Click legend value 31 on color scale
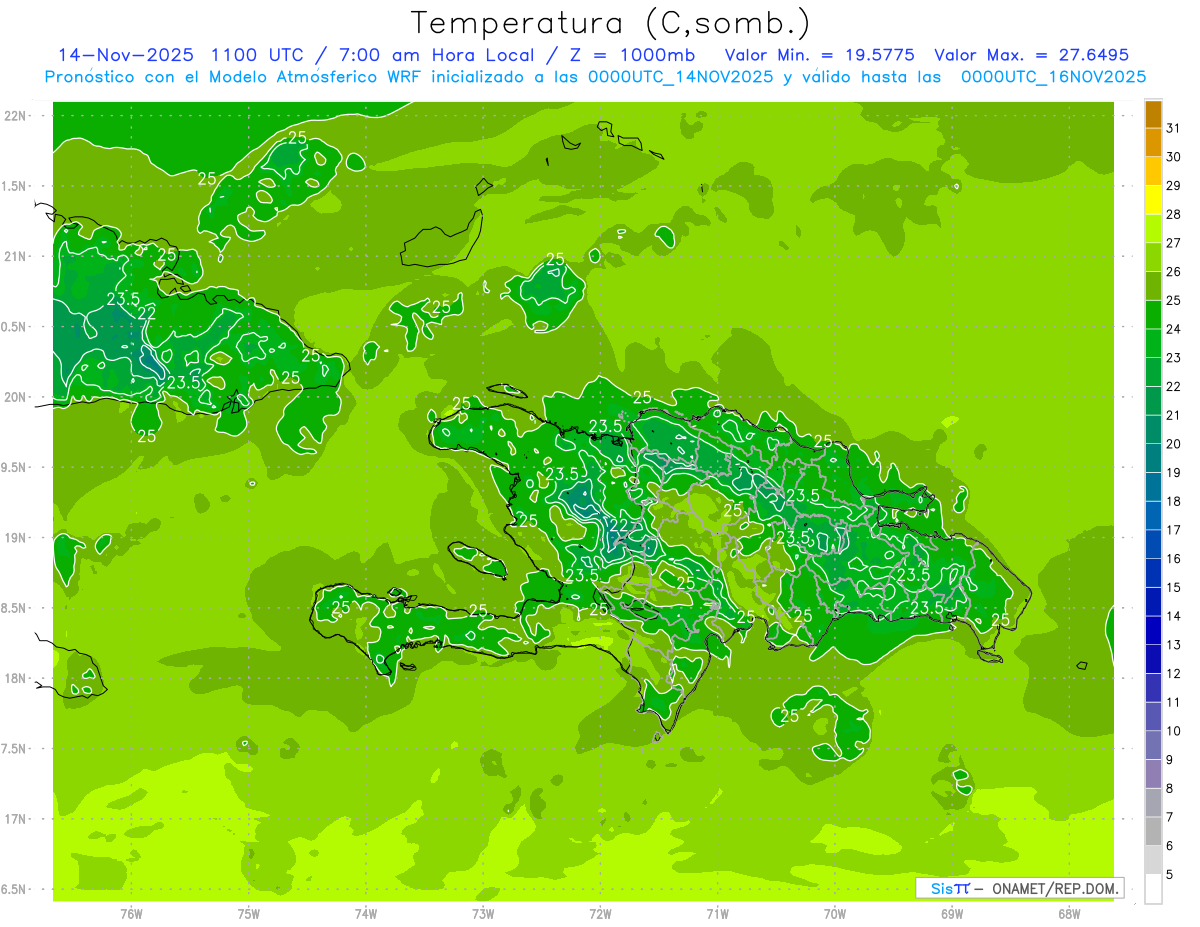This screenshot has height=927, width=1200. (1173, 127)
